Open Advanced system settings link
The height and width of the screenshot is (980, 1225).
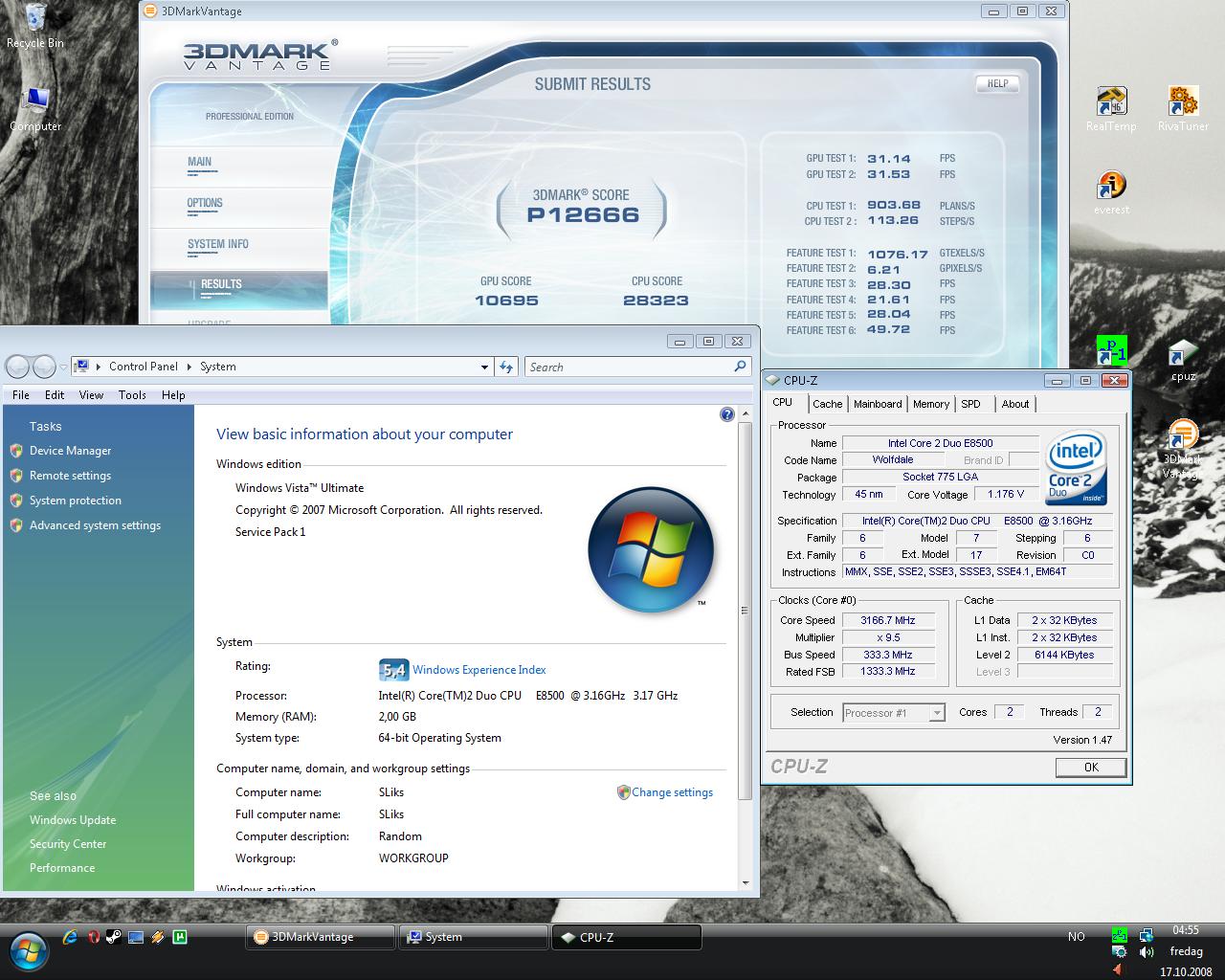click(95, 525)
